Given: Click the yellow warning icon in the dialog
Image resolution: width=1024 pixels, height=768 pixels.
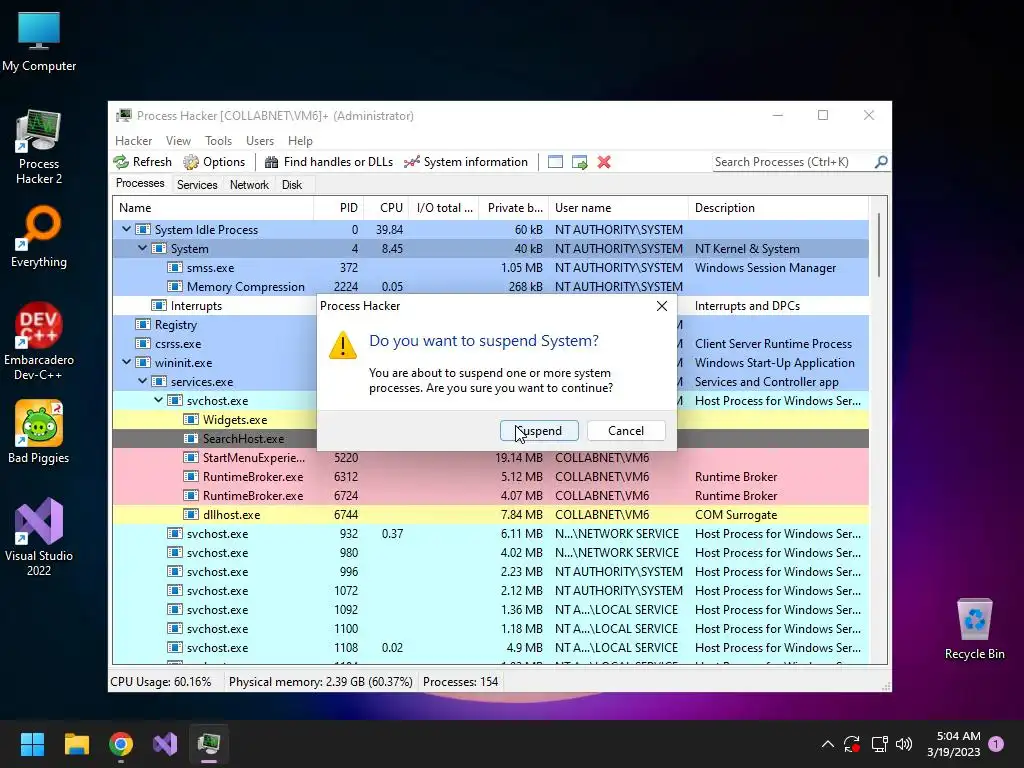Looking at the screenshot, I should coord(343,345).
